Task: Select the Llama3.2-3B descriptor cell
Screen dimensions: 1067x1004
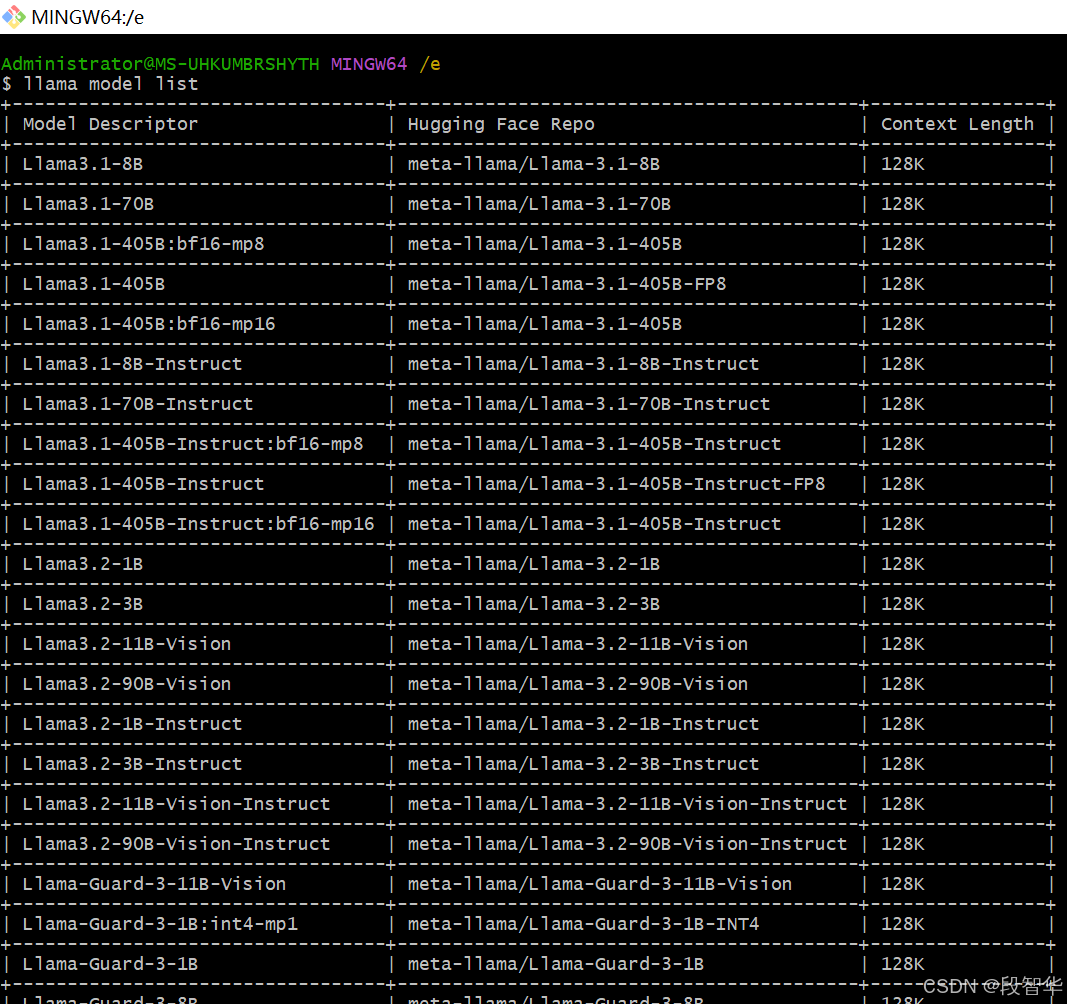Action: pos(82,604)
